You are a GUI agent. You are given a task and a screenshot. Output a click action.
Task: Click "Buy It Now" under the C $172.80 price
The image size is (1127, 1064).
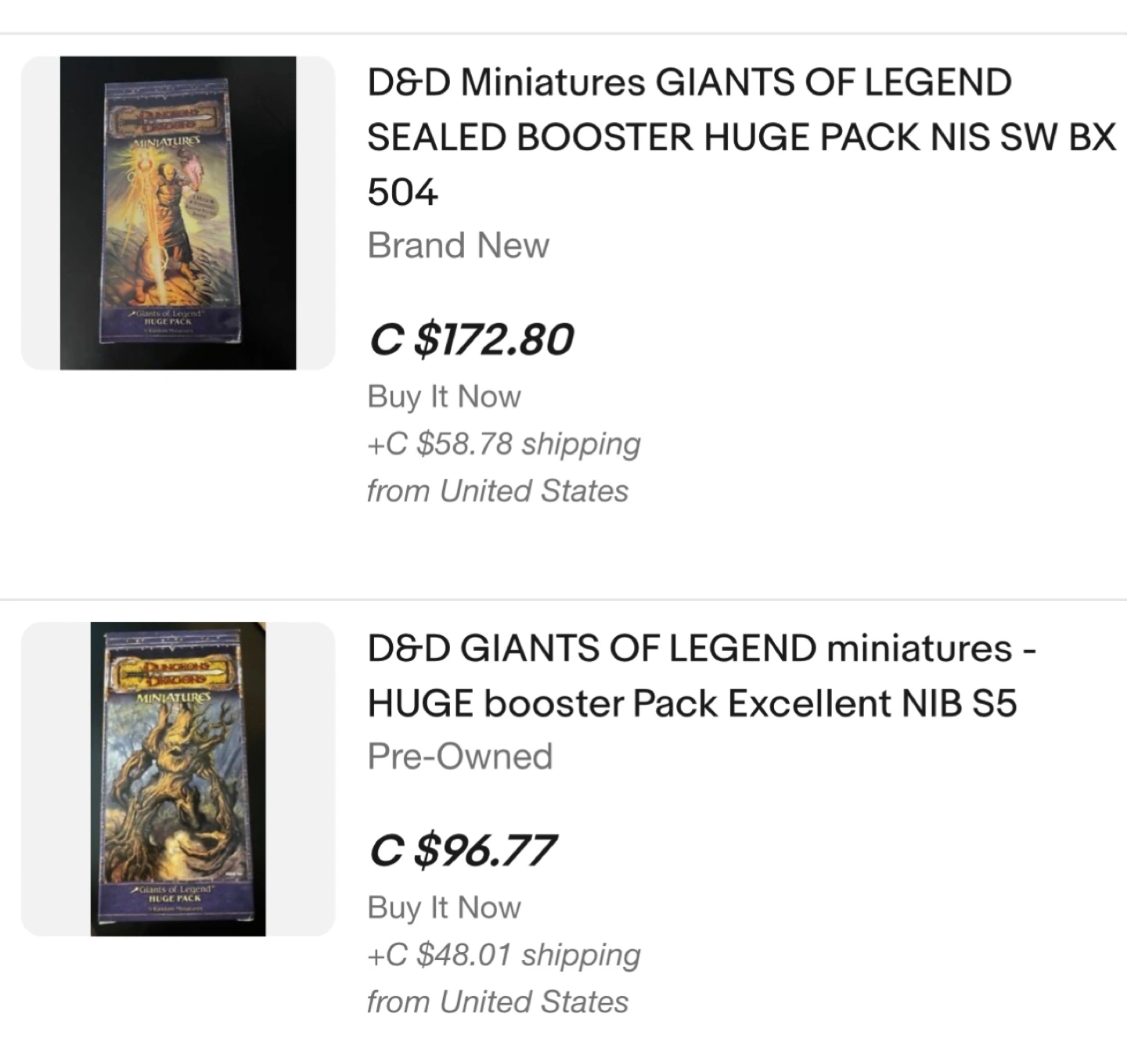(444, 397)
